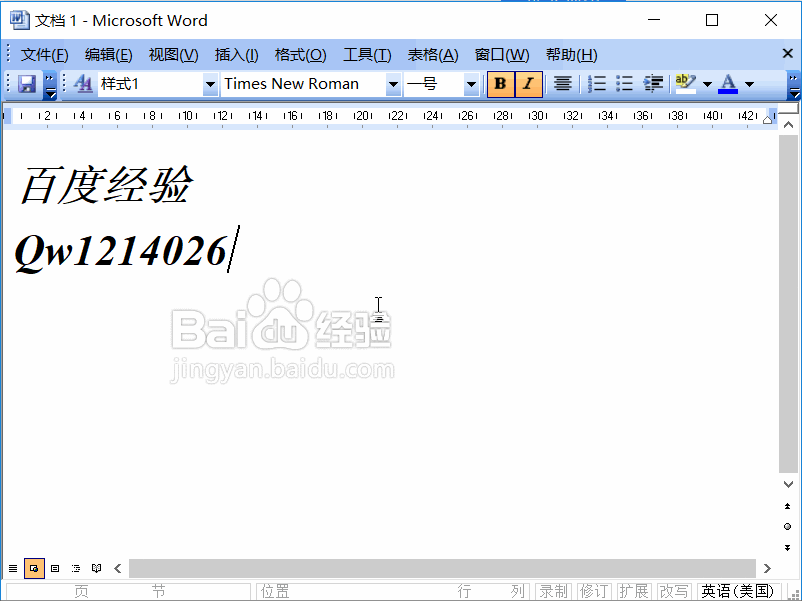802x601 pixels.
Task: Click the Save icon in the toolbar
Action: pos(25,84)
